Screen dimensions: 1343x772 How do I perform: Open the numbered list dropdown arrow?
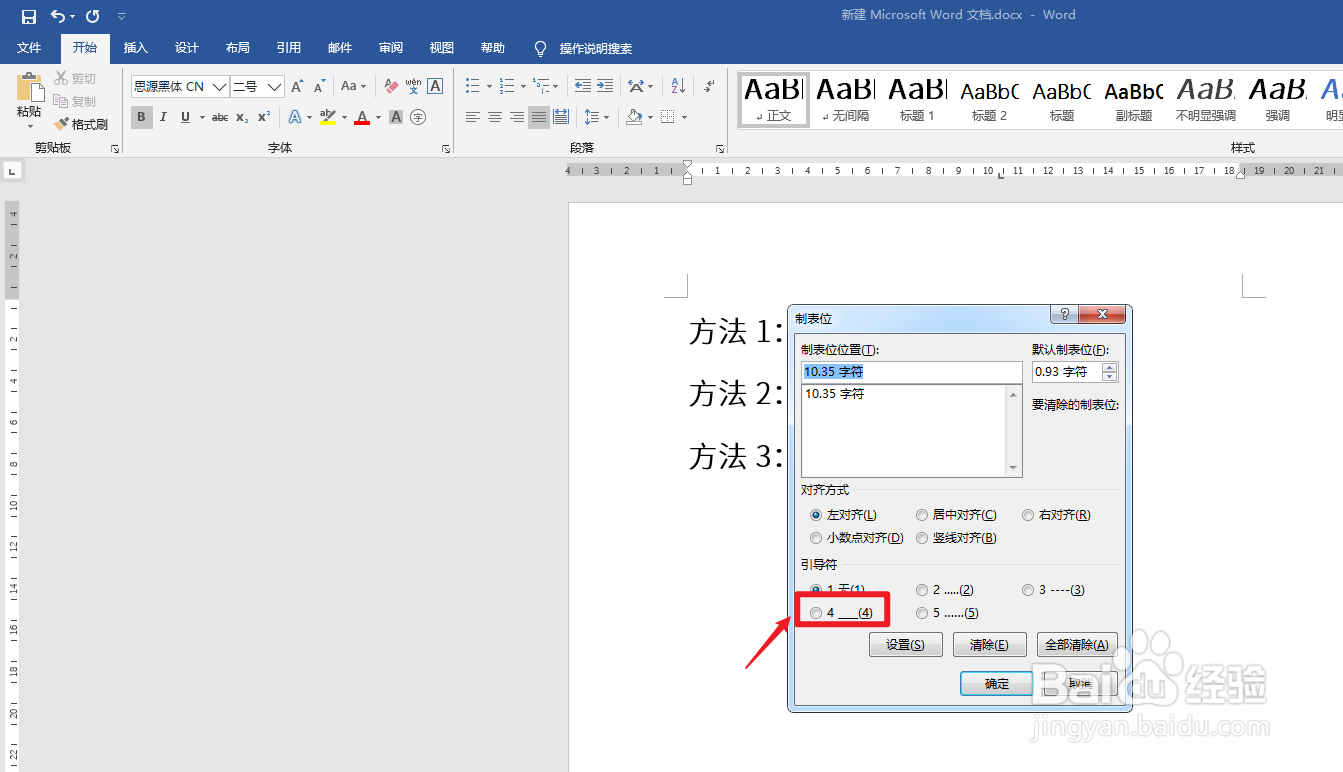[523, 87]
